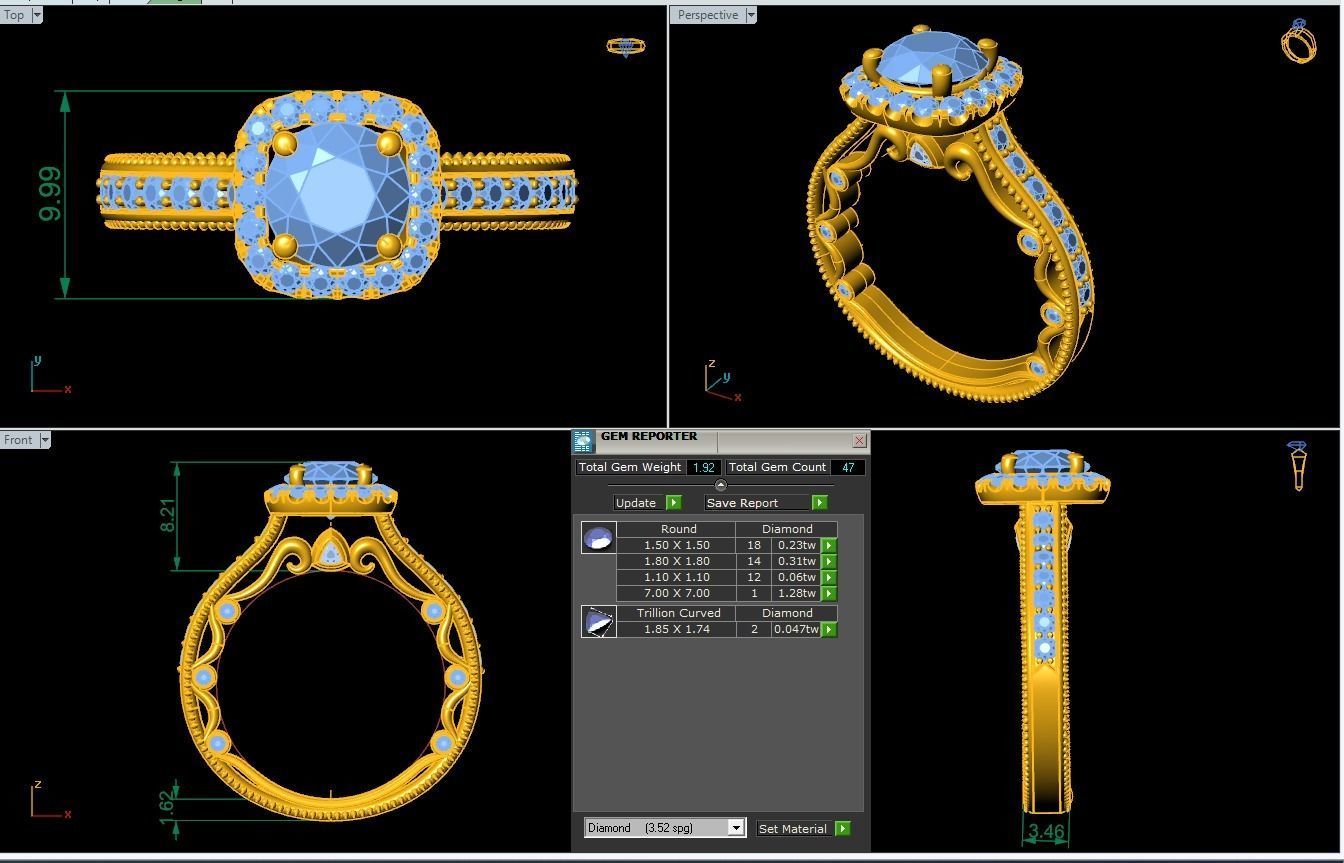Click the Top viewport label
The width and height of the screenshot is (1344, 863).
15,15
